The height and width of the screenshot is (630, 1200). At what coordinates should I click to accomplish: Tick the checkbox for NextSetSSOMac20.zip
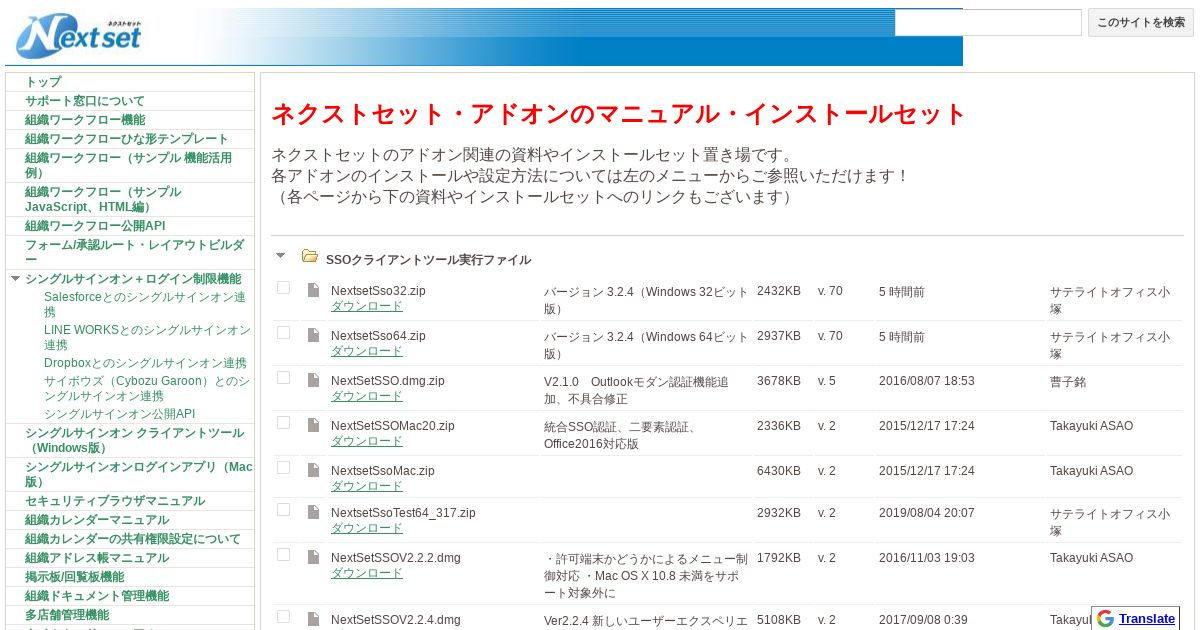[x=283, y=423]
